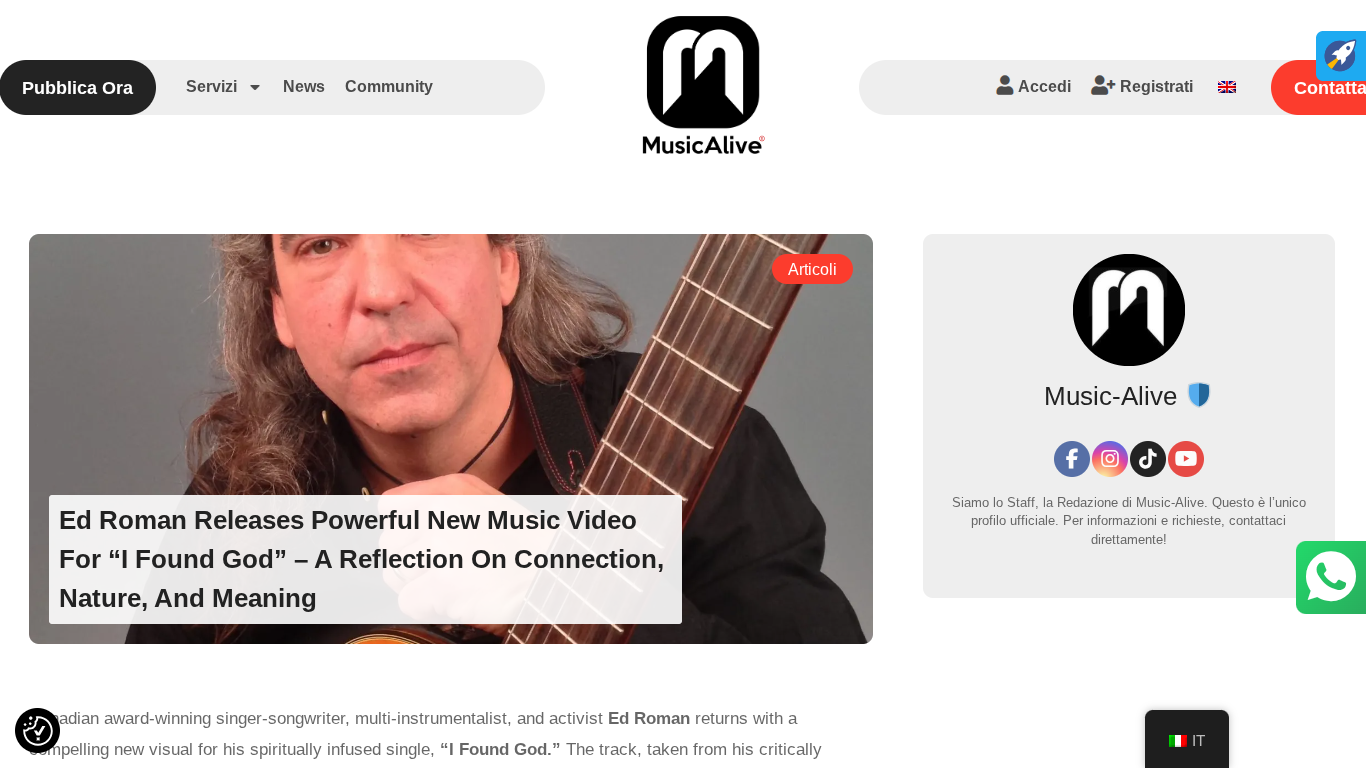Open the Music-Alive Instagram icon
1366x768 pixels.
point(1110,459)
